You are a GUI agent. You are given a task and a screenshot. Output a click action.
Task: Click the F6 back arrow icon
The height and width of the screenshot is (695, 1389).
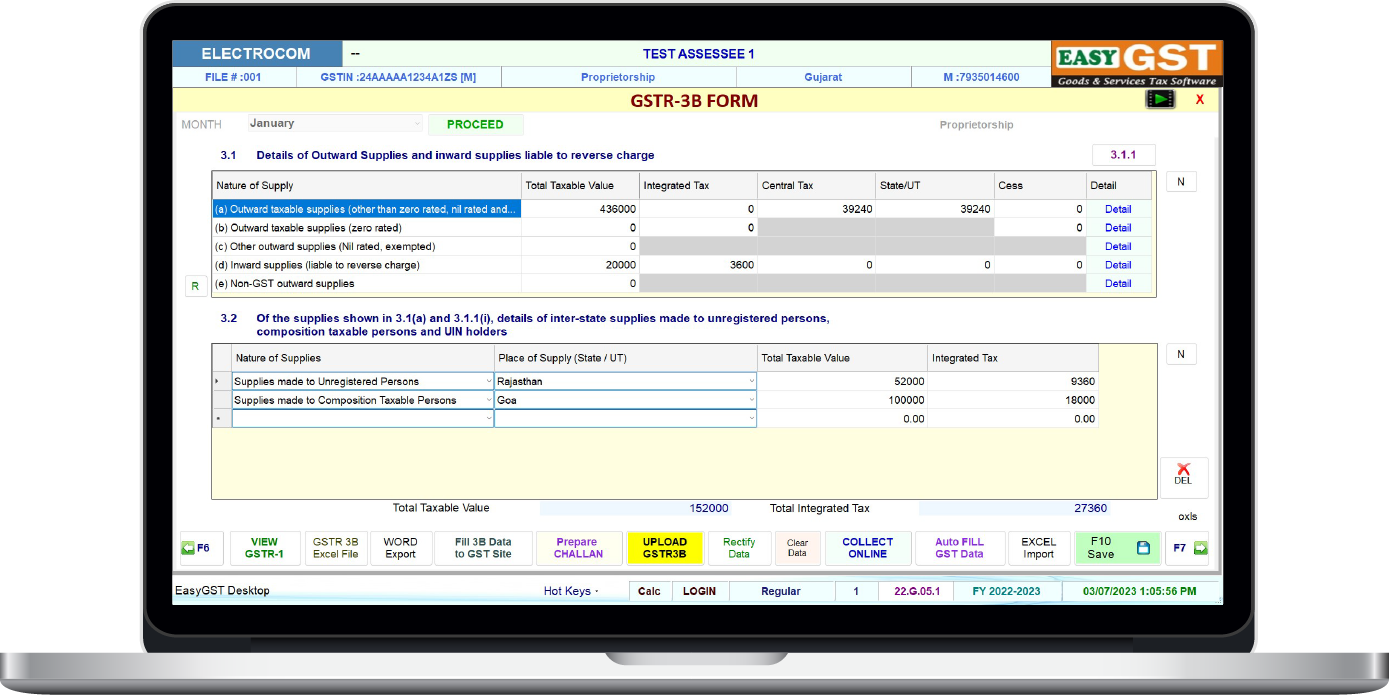point(188,548)
